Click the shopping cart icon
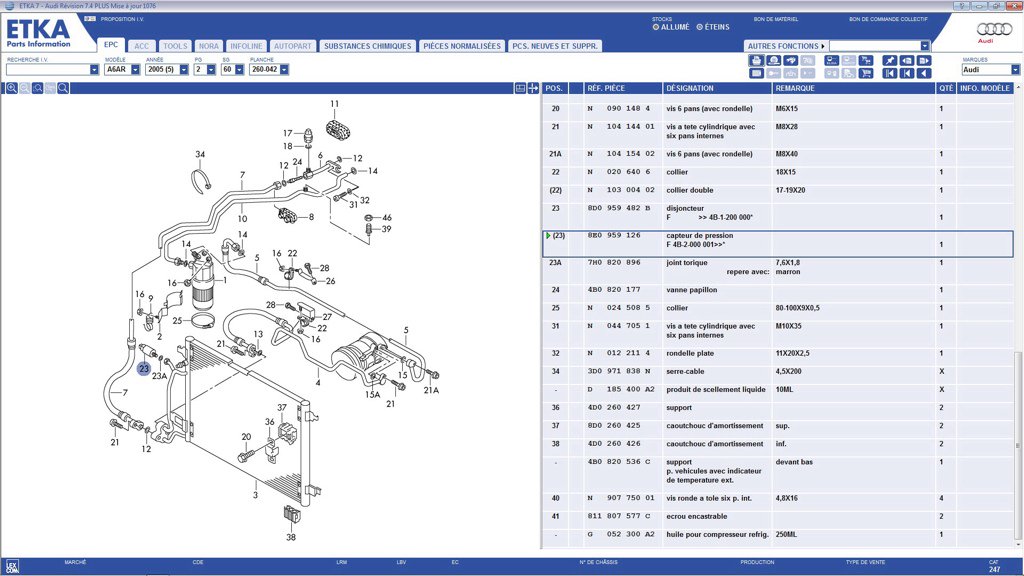Image resolution: width=1024 pixels, height=576 pixels. (866, 73)
